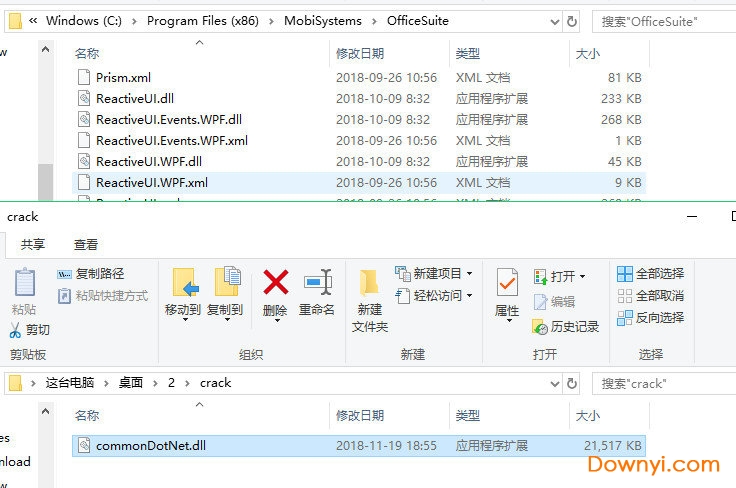Click the Paste (粘贴) clipboard icon
The image size is (736, 488).
[x=24, y=282]
